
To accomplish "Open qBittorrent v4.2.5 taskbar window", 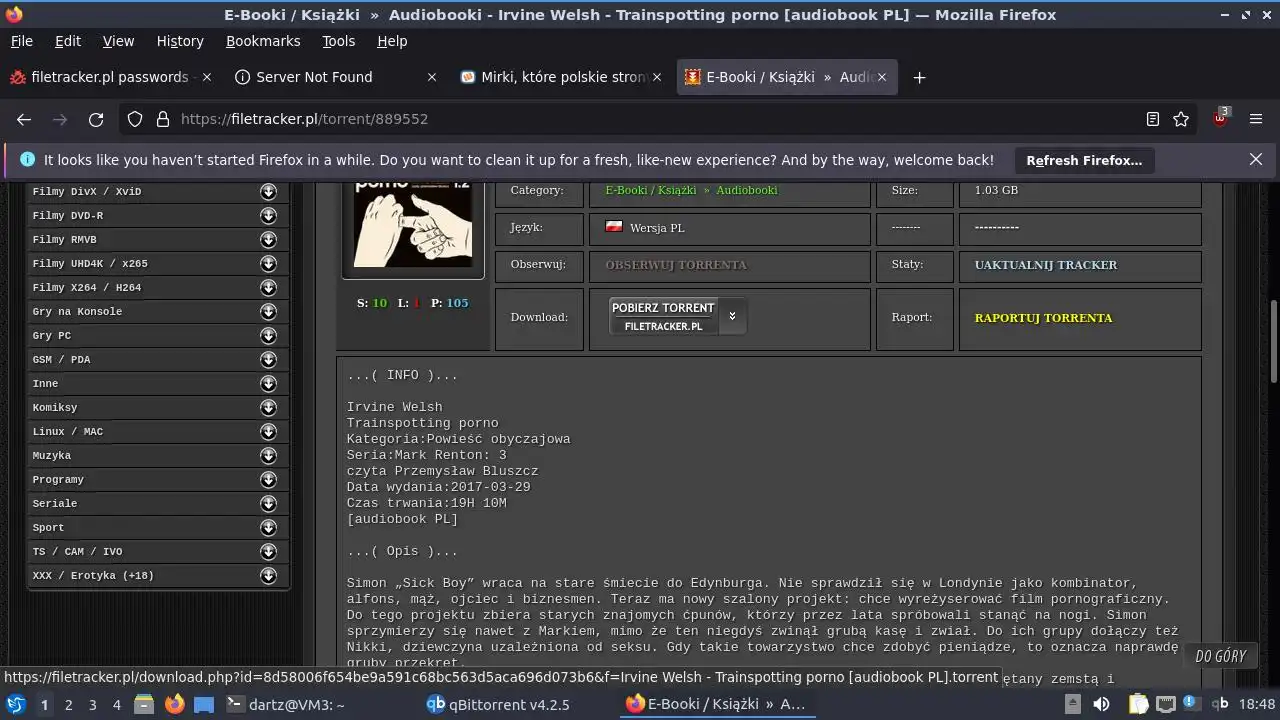I will (498, 704).
